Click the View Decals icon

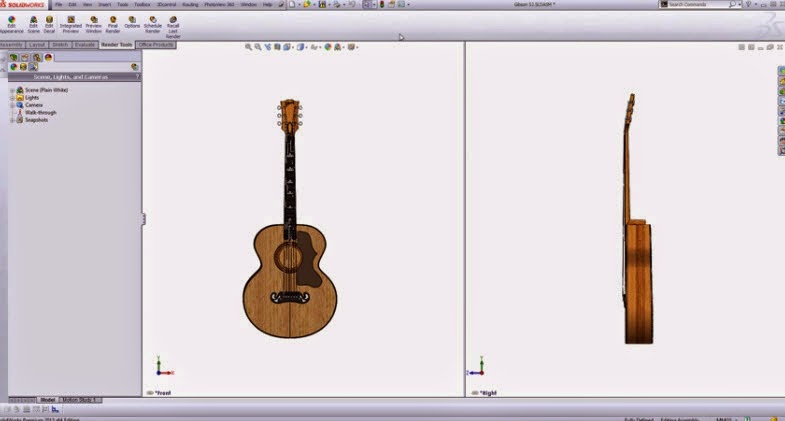[x=23, y=67]
